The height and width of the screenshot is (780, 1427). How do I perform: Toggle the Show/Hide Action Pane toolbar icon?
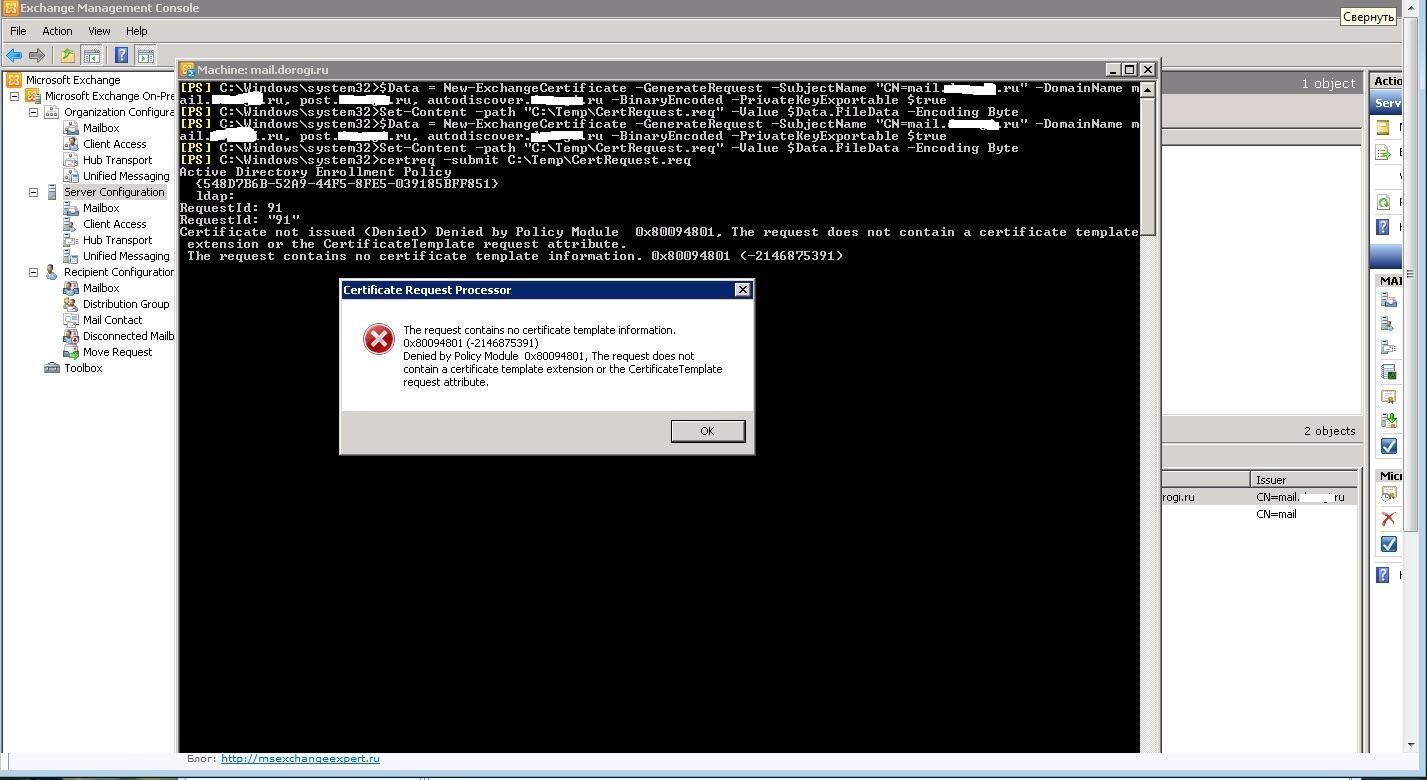[x=146, y=56]
